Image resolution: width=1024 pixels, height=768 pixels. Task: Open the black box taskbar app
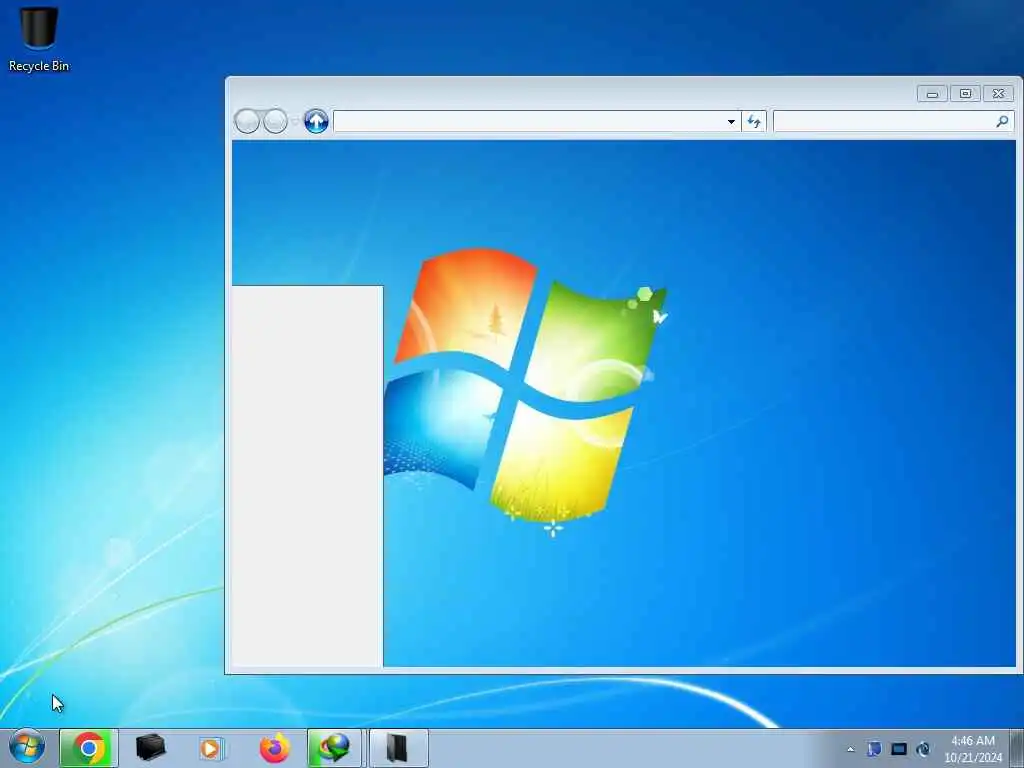coord(150,748)
